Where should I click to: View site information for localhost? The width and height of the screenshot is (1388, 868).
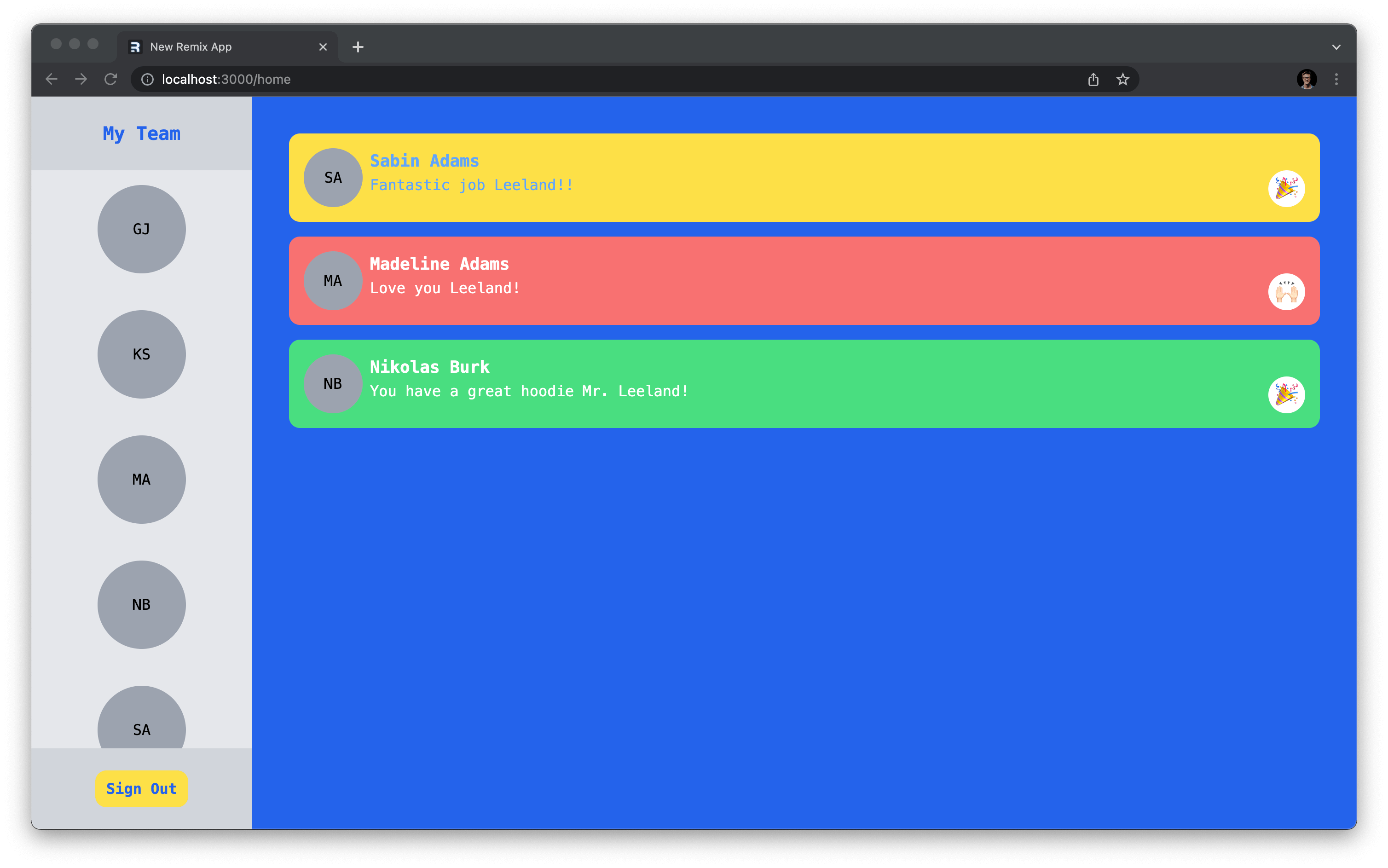(148, 79)
